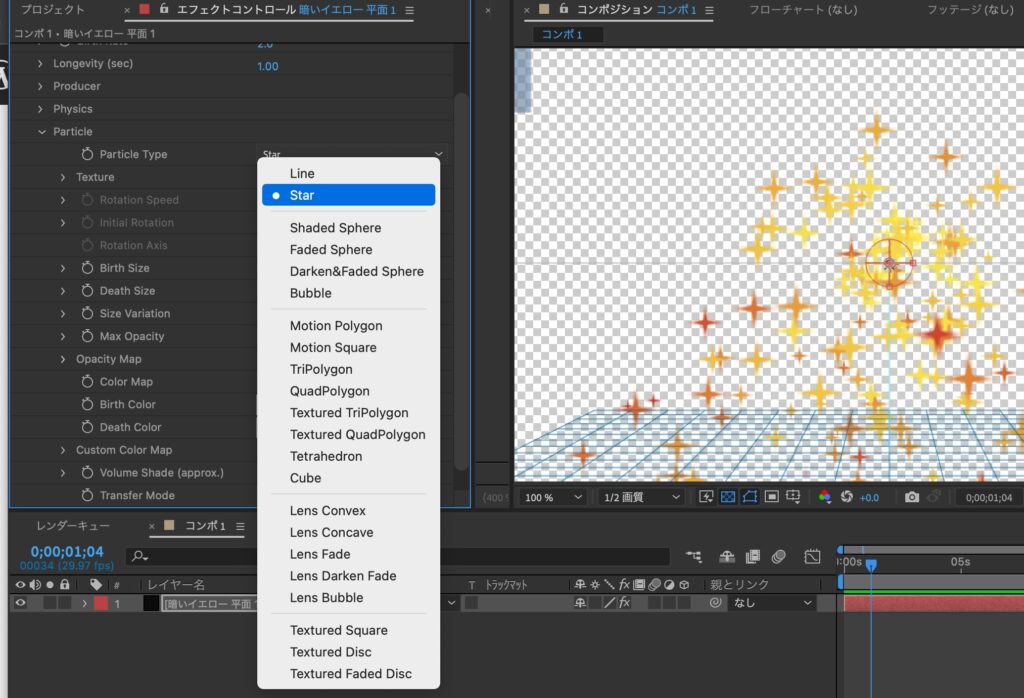Expand the Physics property group
This screenshot has width=1024, height=698.
[x=41, y=109]
